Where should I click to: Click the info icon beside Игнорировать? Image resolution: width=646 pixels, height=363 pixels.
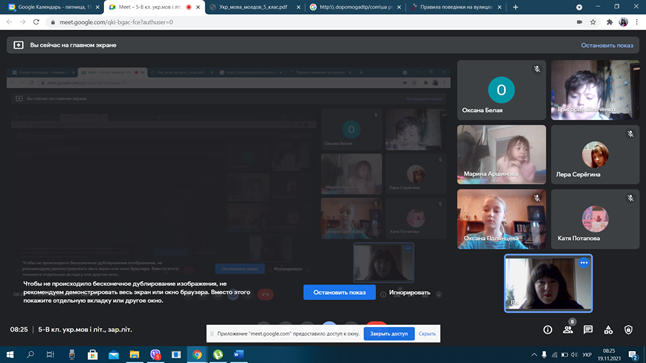tap(383, 294)
